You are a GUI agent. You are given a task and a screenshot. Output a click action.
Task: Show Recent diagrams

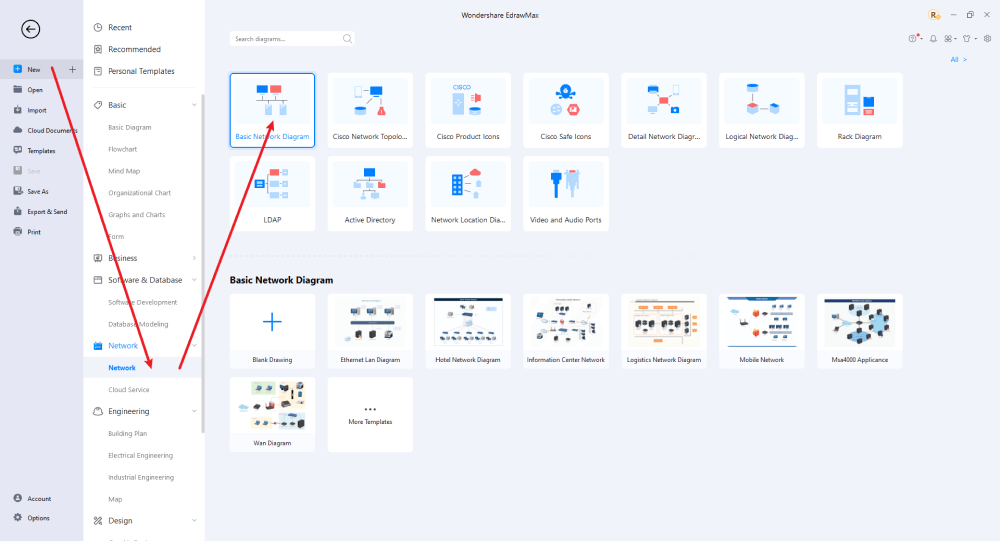113,27
